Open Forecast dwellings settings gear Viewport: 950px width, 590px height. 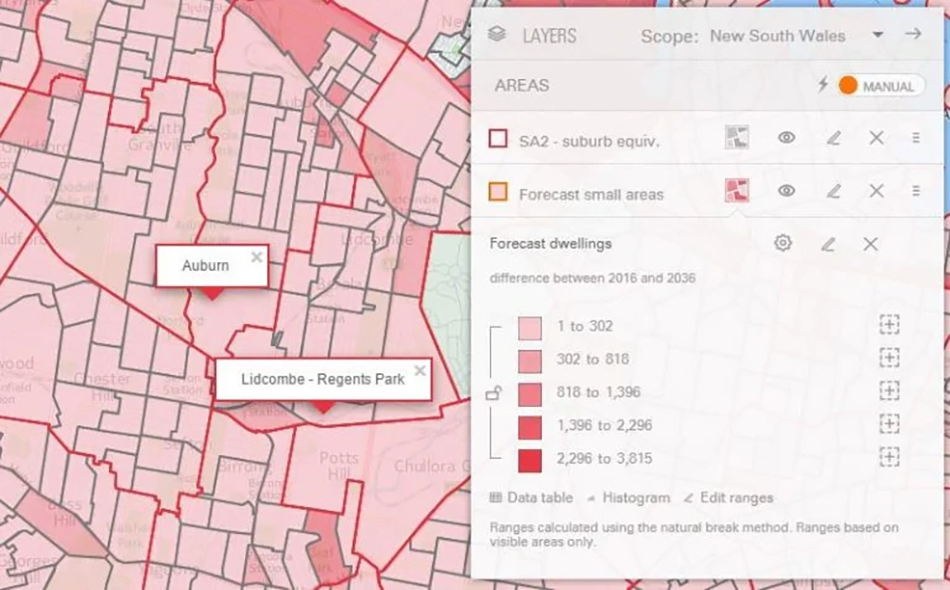point(783,244)
